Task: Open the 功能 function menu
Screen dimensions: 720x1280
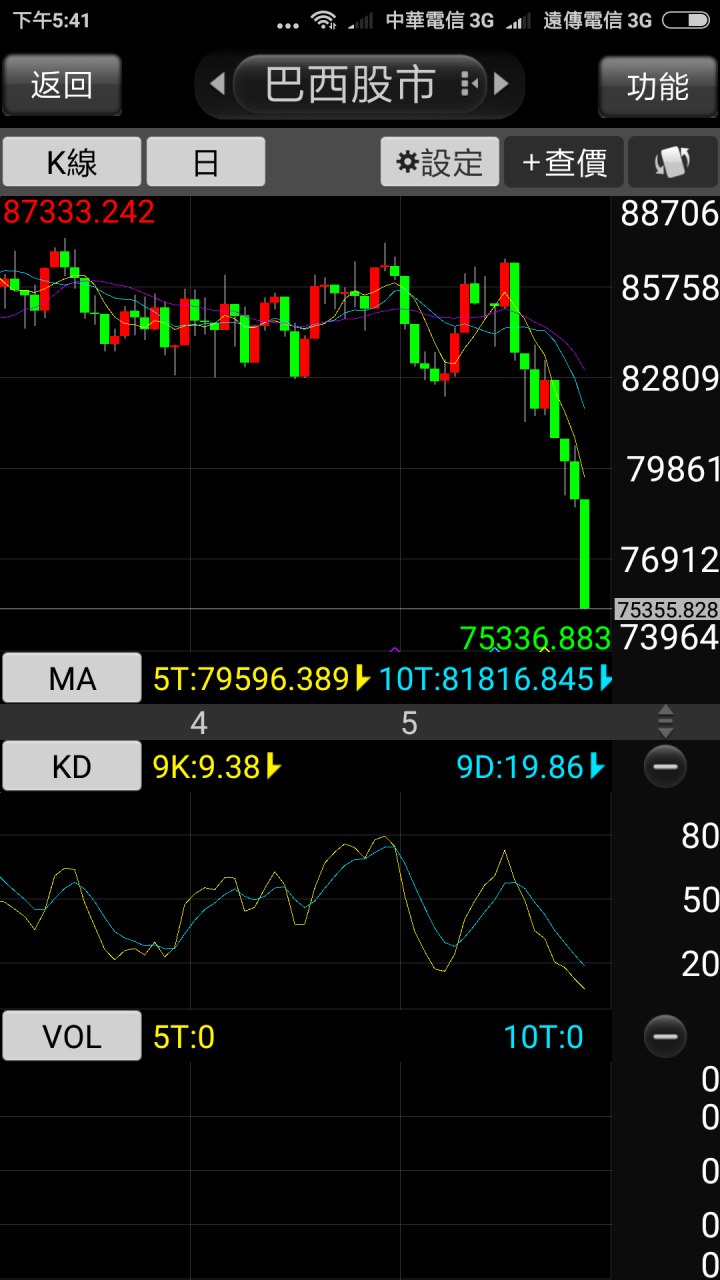Action: [x=658, y=86]
